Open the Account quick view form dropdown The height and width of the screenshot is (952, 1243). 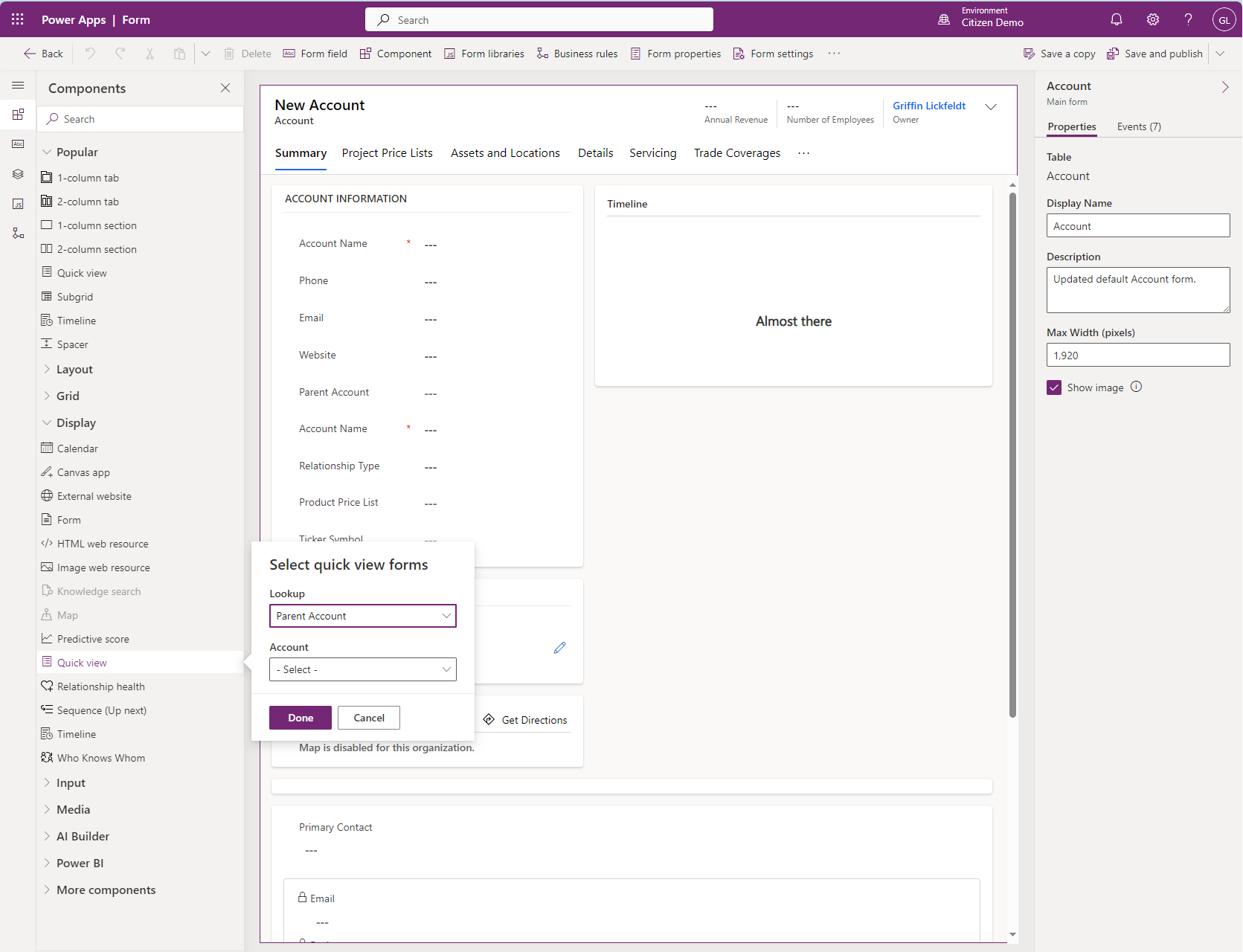click(x=362, y=669)
